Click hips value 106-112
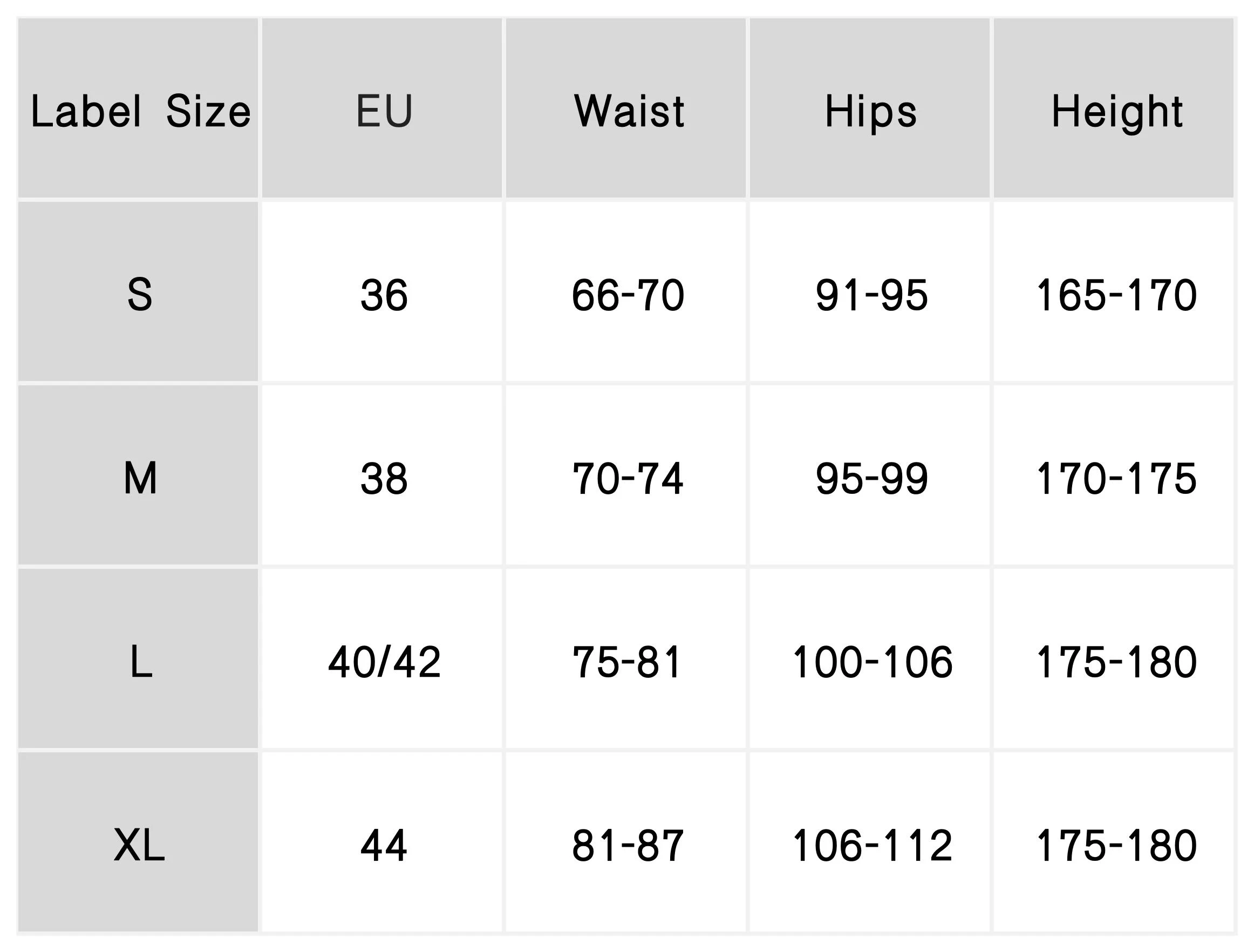Viewport: 1254px width, 952px height. click(x=872, y=845)
